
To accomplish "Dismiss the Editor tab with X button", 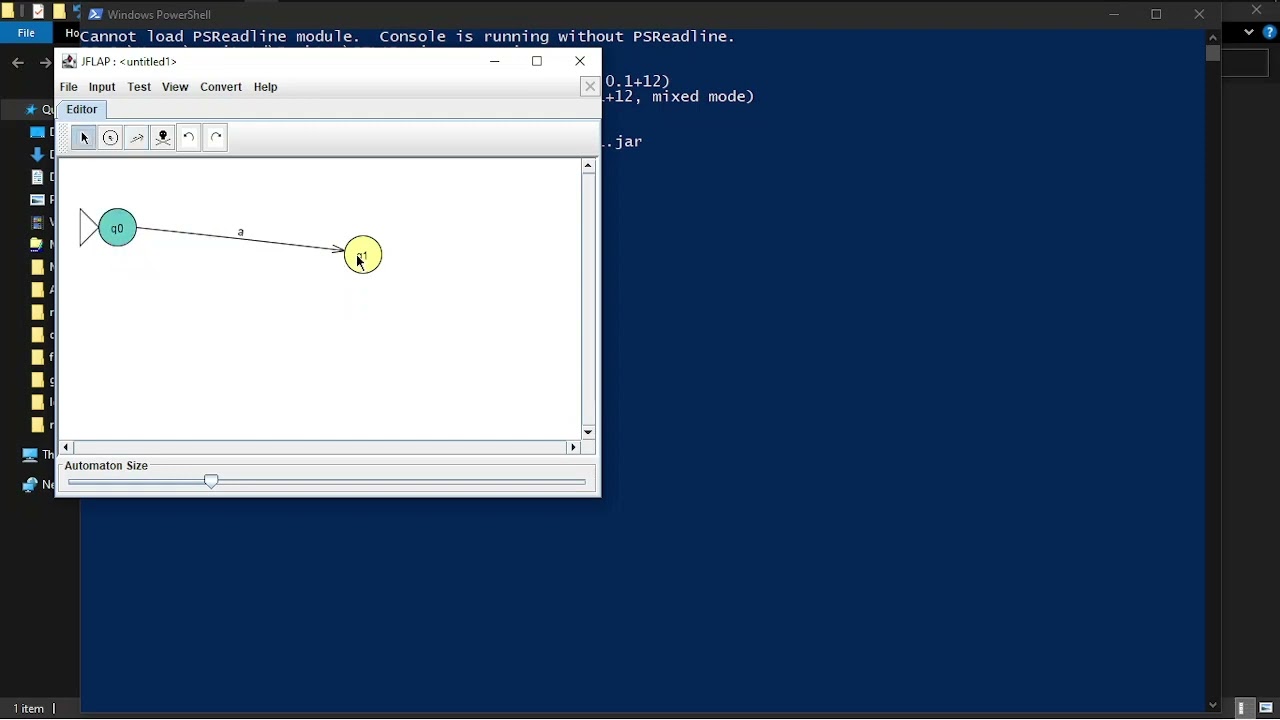I will point(590,87).
